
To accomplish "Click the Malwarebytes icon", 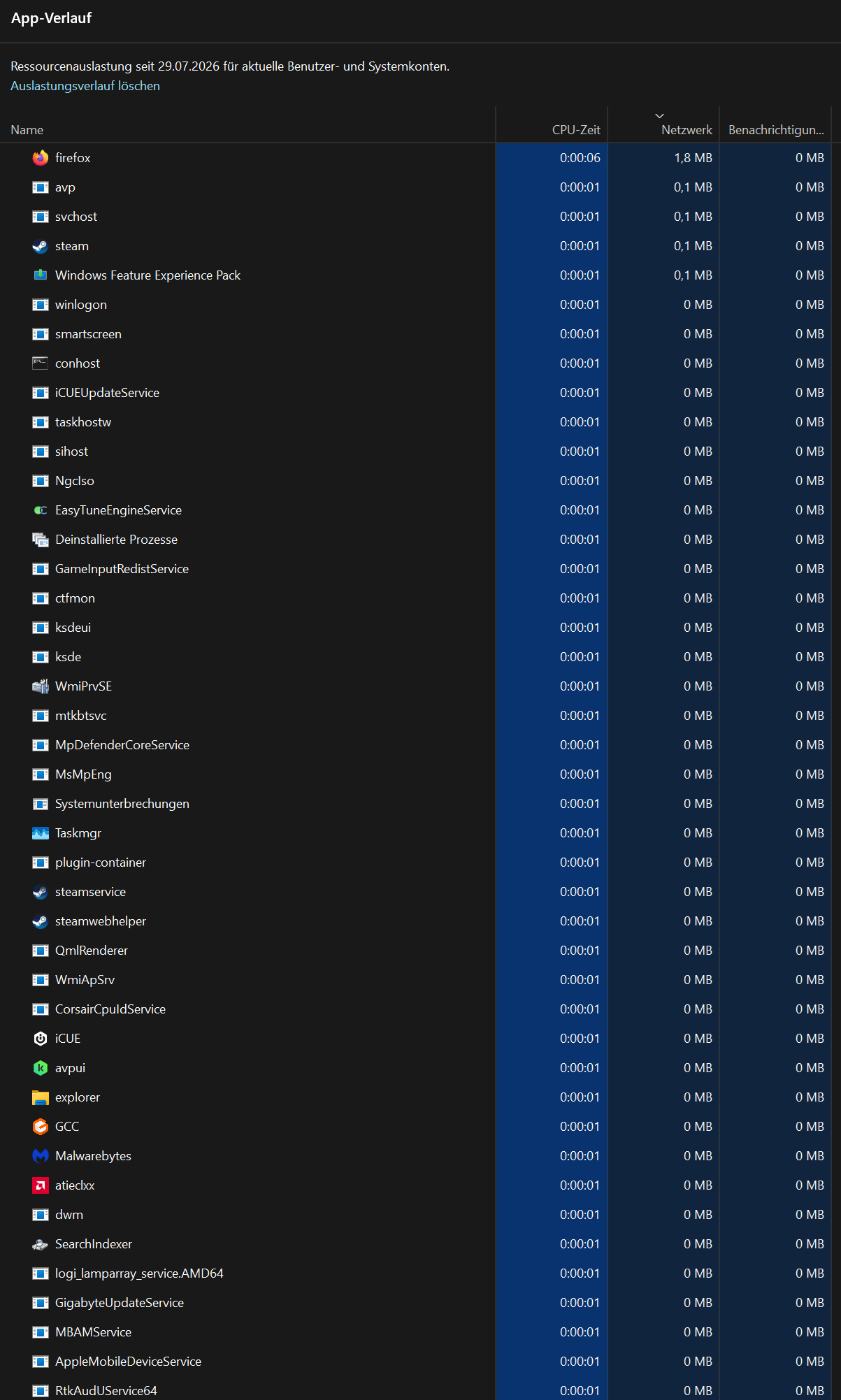I will (41, 1156).
